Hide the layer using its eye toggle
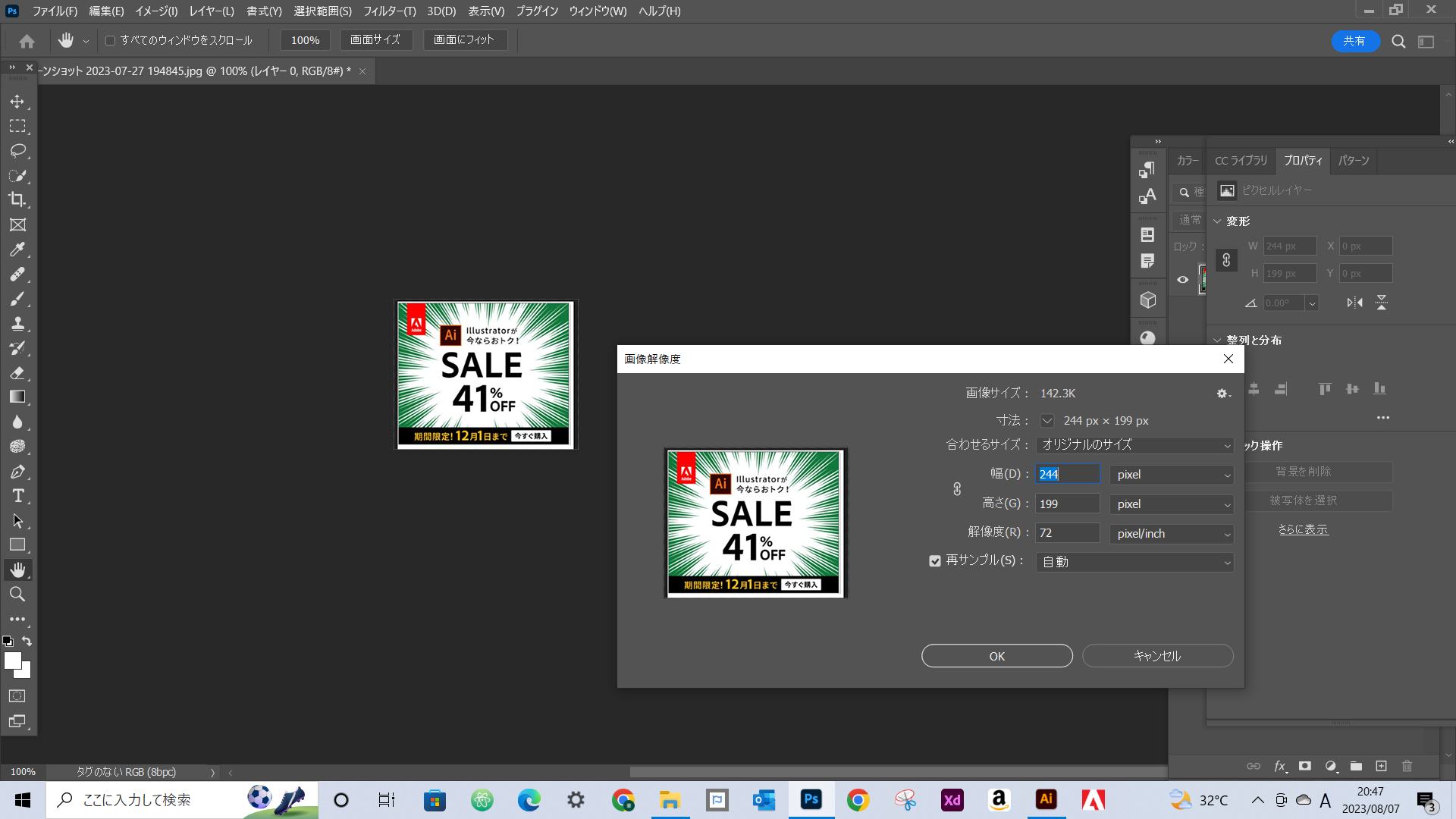Screen dimensions: 1456x819 coord(1182,279)
